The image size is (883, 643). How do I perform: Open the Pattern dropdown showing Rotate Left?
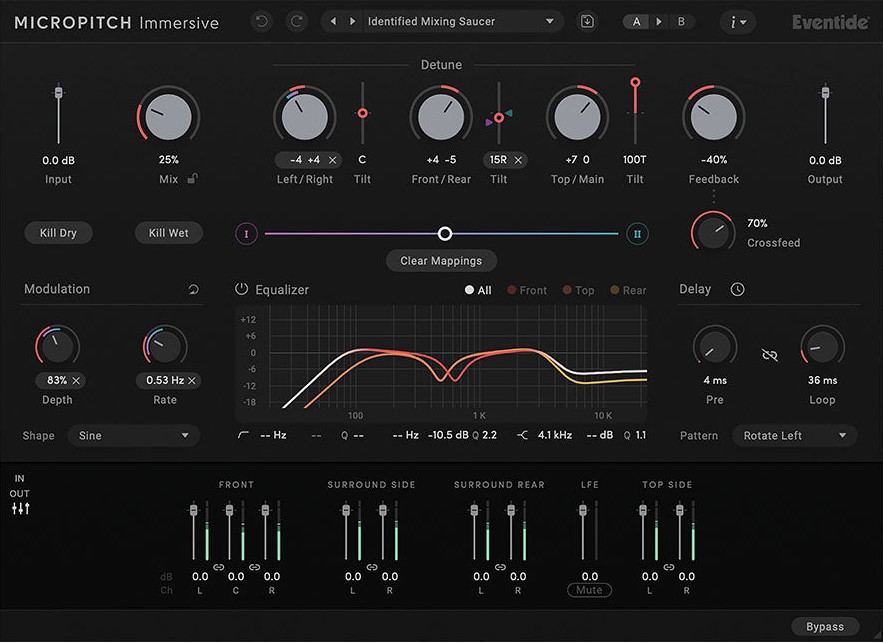(795, 435)
